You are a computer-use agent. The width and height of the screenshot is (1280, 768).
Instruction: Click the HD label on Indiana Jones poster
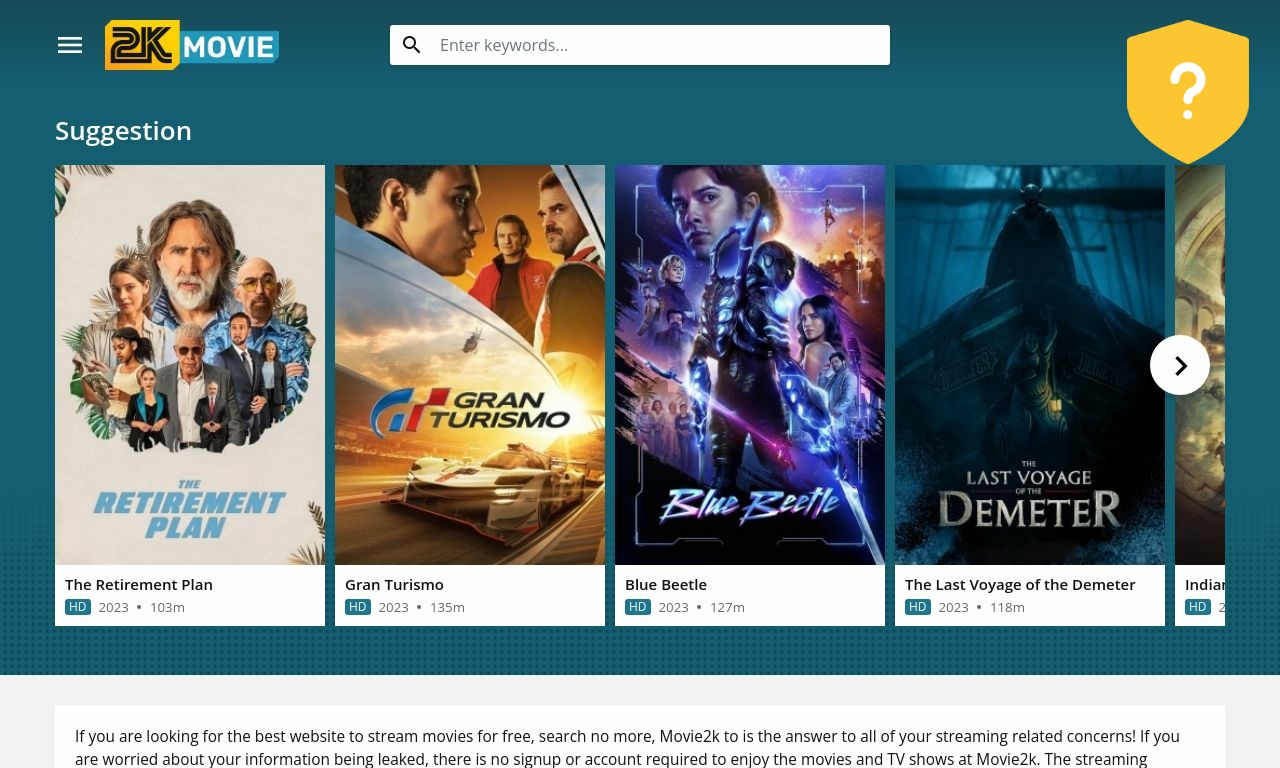[1198, 606]
